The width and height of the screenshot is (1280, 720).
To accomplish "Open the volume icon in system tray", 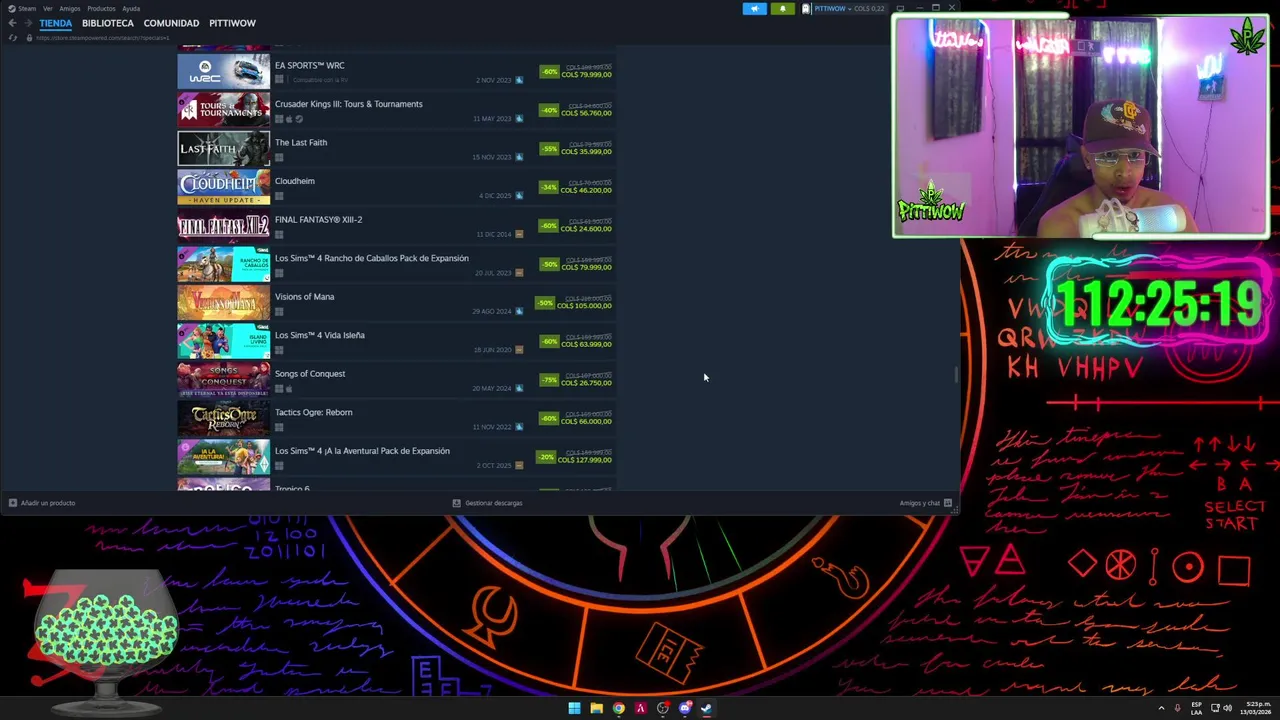I will (x=1227, y=708).
